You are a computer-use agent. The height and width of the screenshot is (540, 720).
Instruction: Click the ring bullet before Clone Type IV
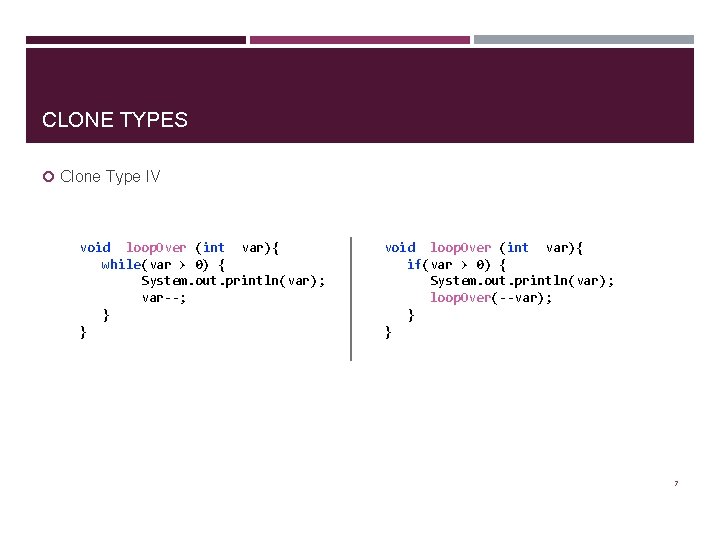[x=48, y=176]
